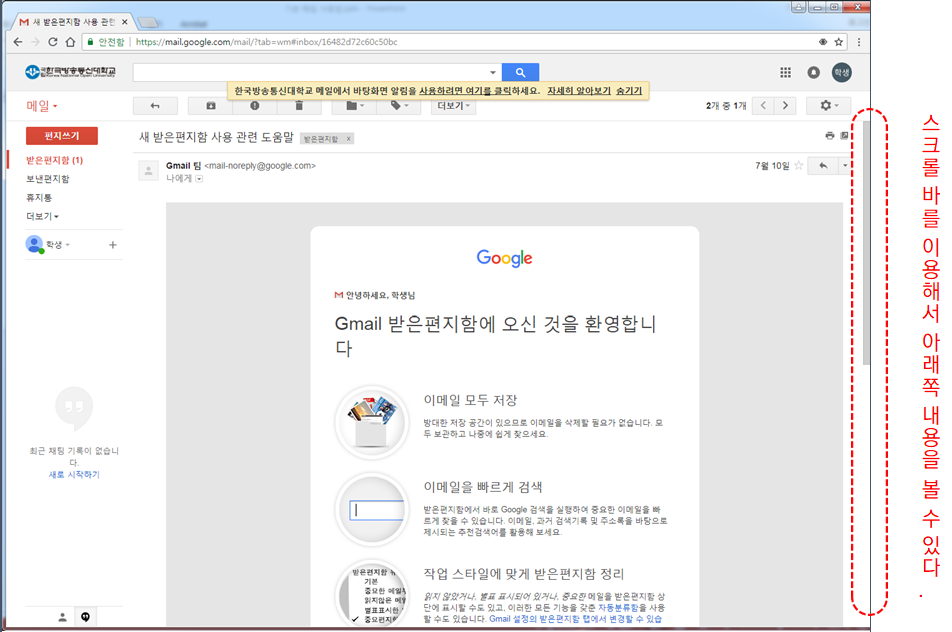
Task: Open the 자동분류함 link in the email
Action: (618, 608)
